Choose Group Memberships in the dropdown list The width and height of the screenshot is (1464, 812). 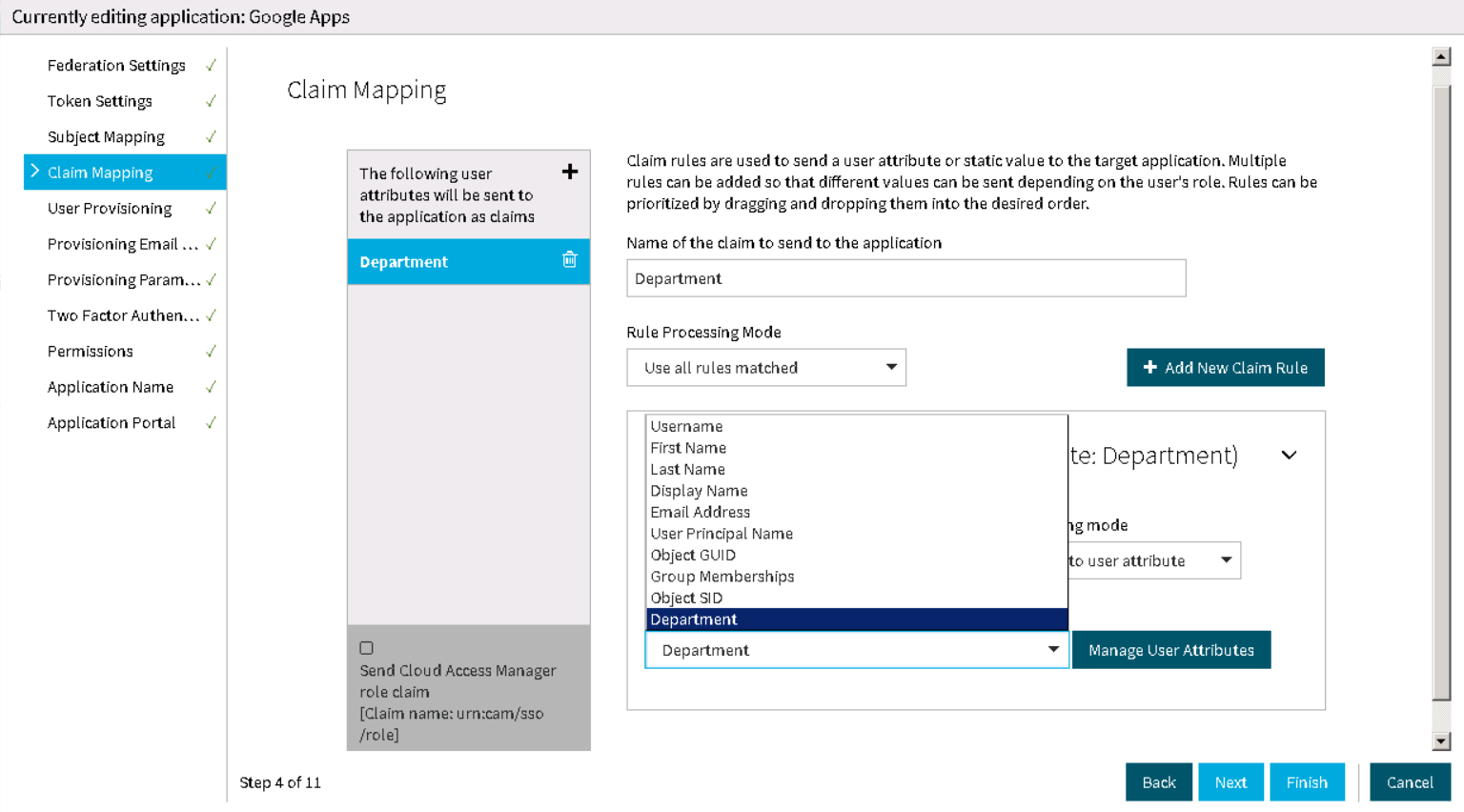pos(722,577)
